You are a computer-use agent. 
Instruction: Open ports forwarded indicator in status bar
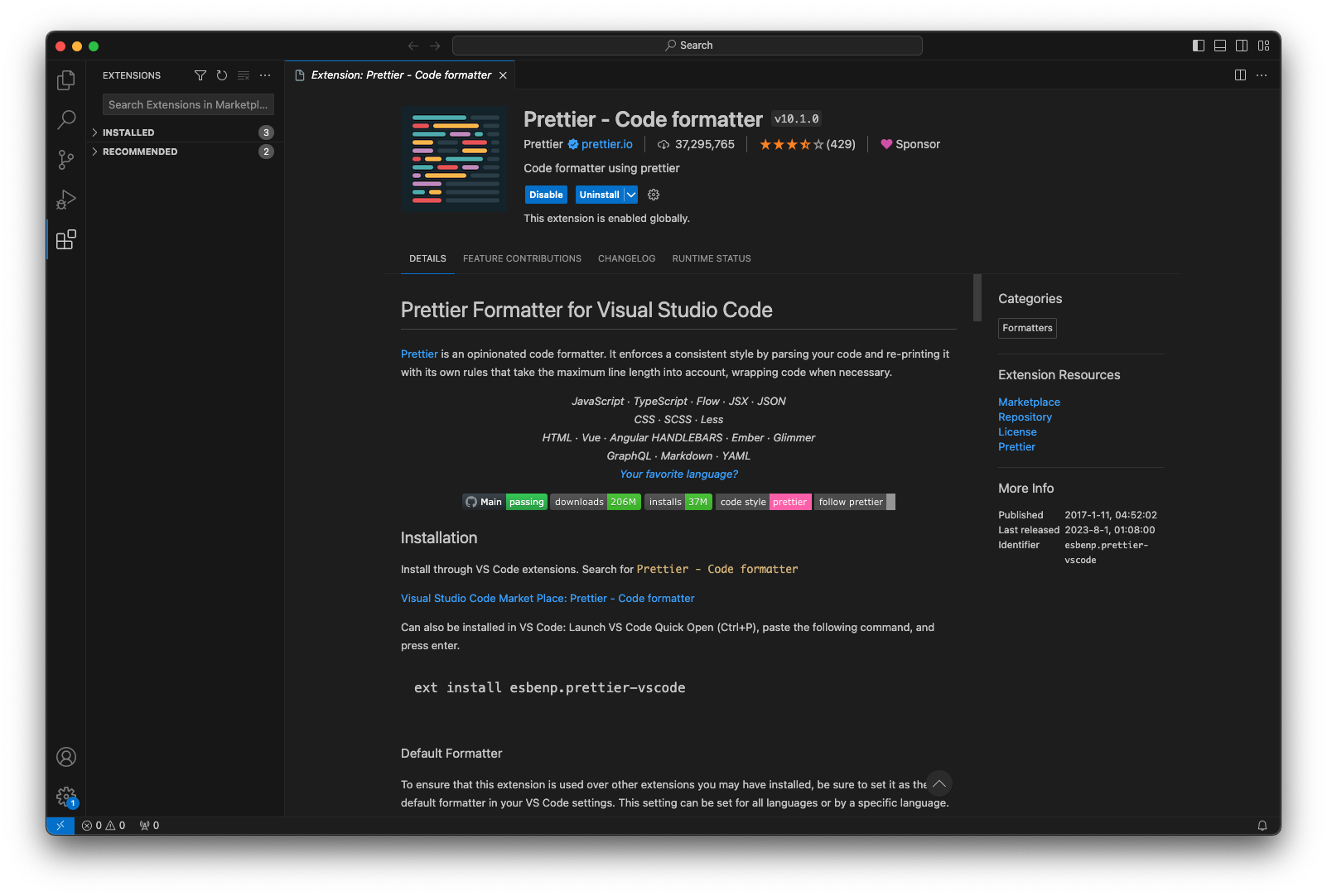point(150,826)
